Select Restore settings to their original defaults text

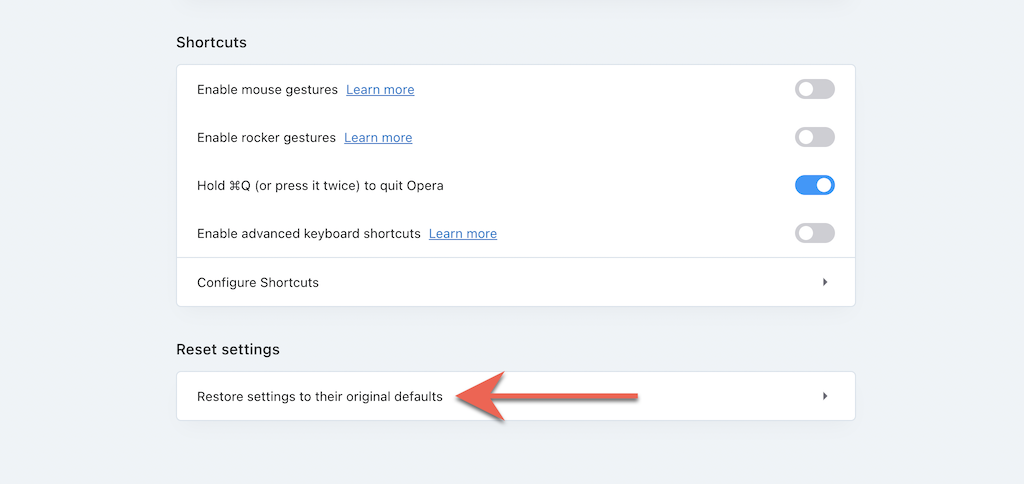319,397
